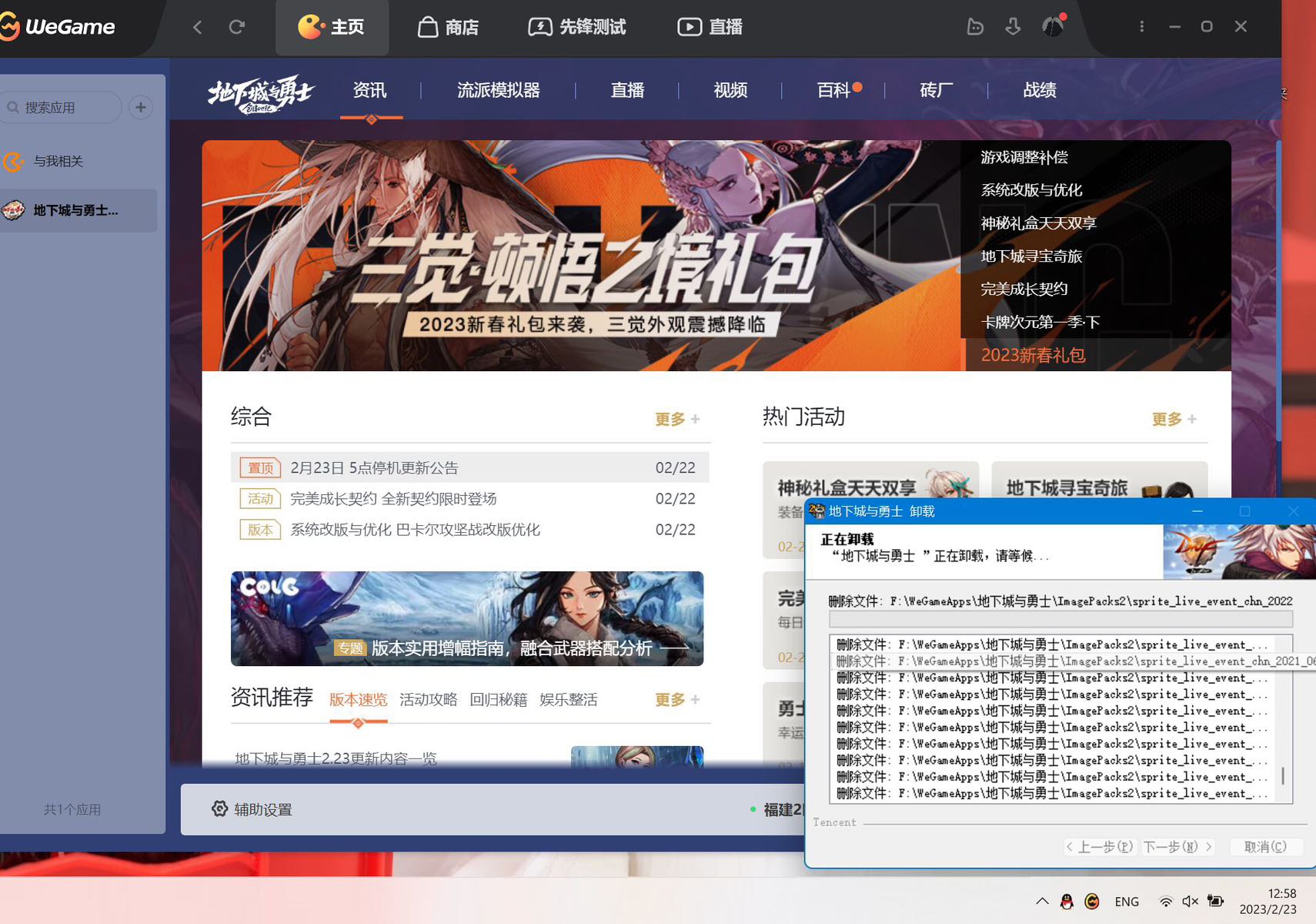1316x924 pixels.
Task: Go back with the left arrow
Action: coord(198,27)
